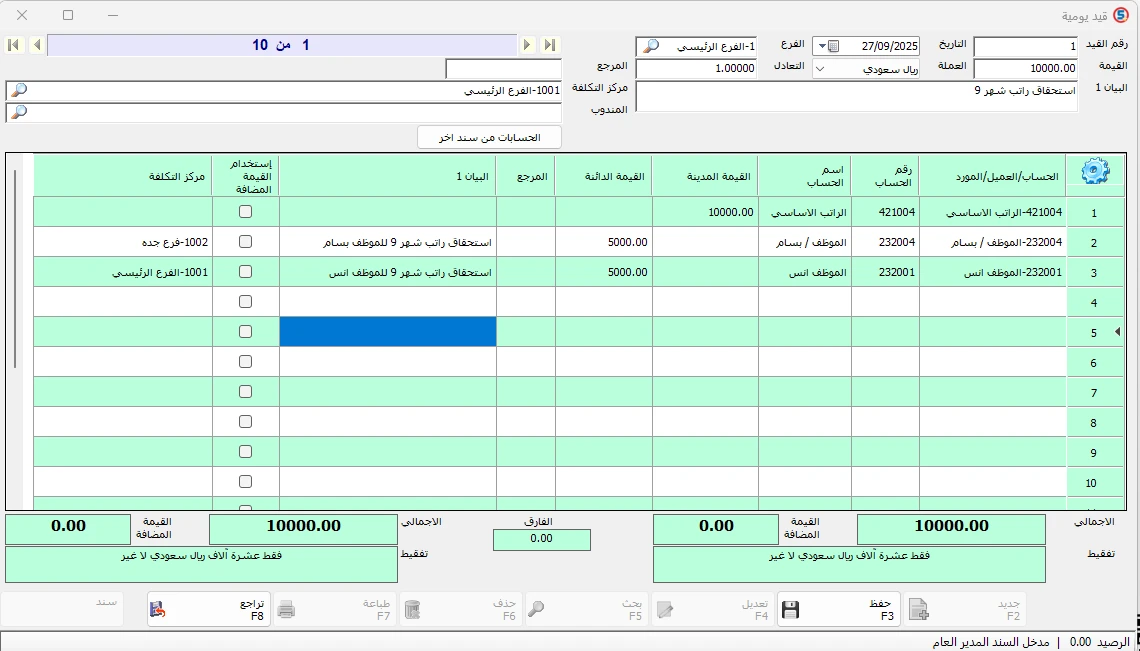
Task: Click account cell 232001-الموظف انس
Action: pyautogui.click(x=993, y=272)
